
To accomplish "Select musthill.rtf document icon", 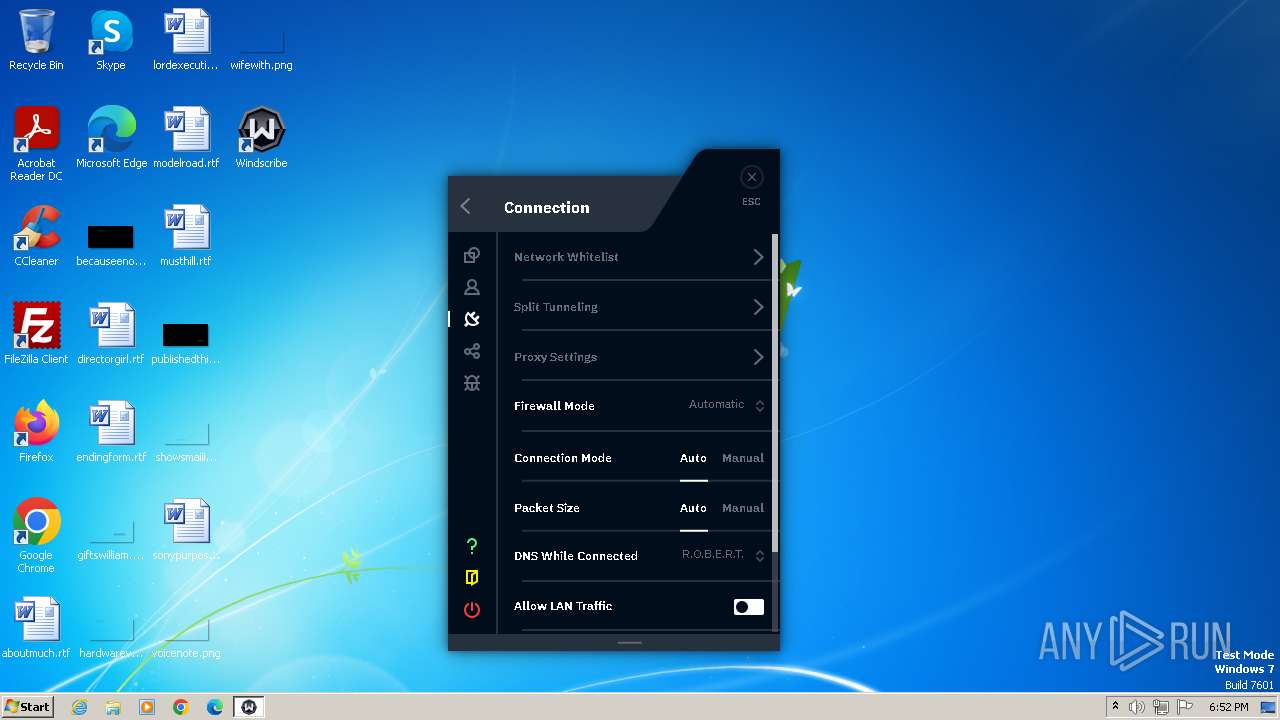I will tap(186, 236).
